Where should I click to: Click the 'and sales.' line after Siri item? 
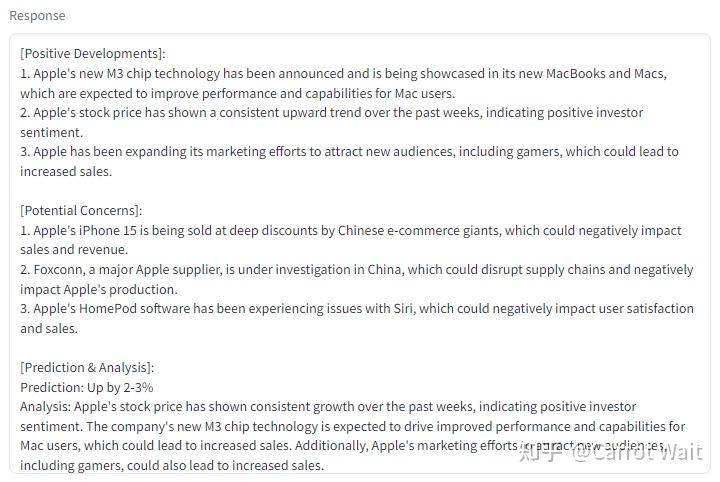[49, 328]
